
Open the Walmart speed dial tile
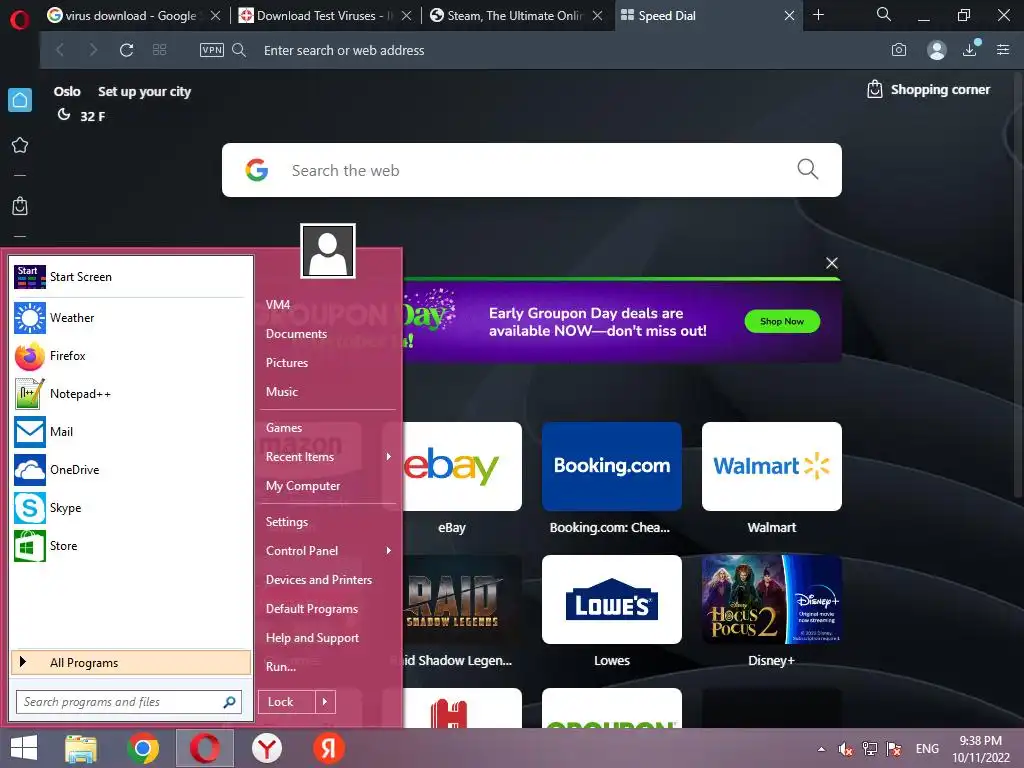click(771, 466)
